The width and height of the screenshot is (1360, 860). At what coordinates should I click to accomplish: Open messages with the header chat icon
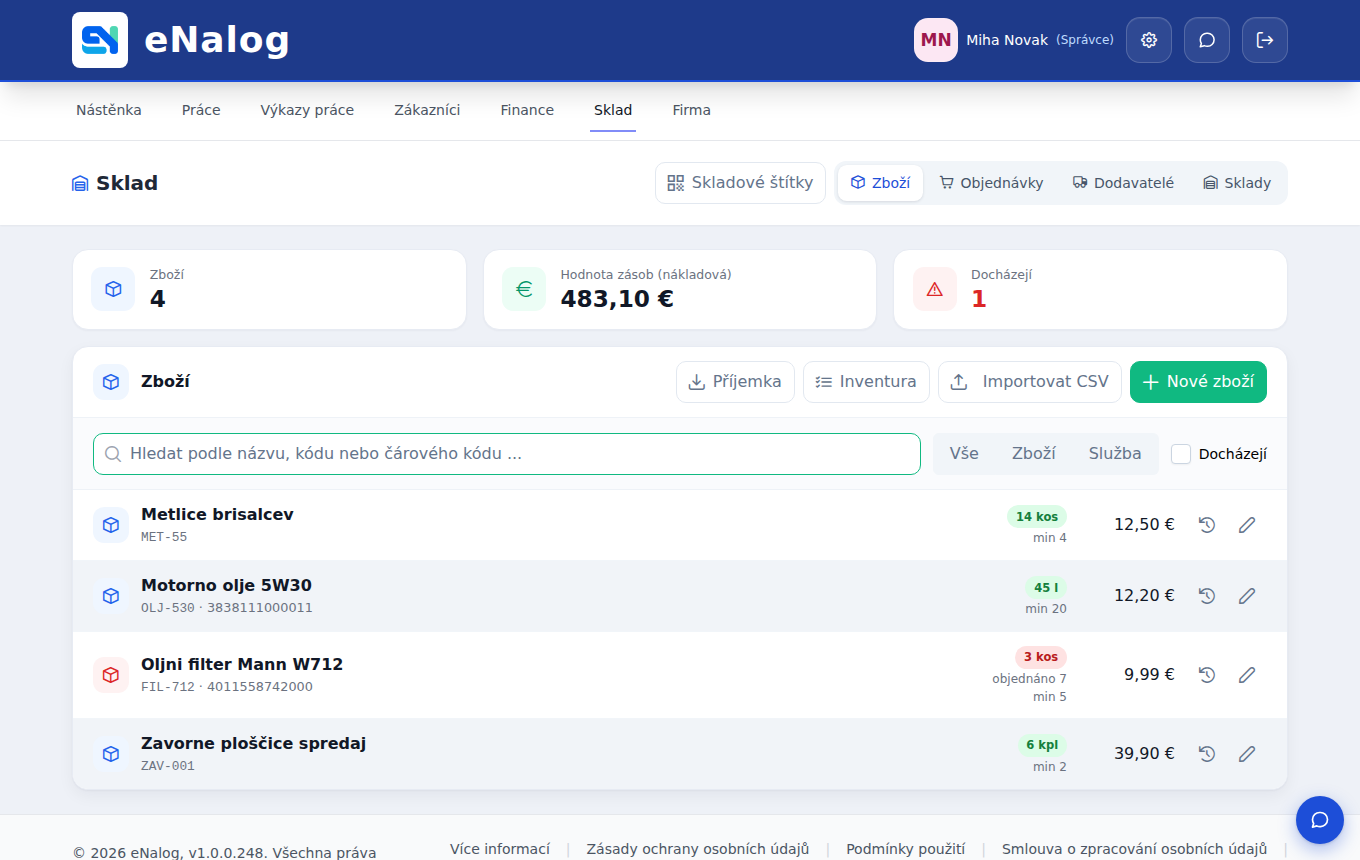click(x=1207, y=40)
